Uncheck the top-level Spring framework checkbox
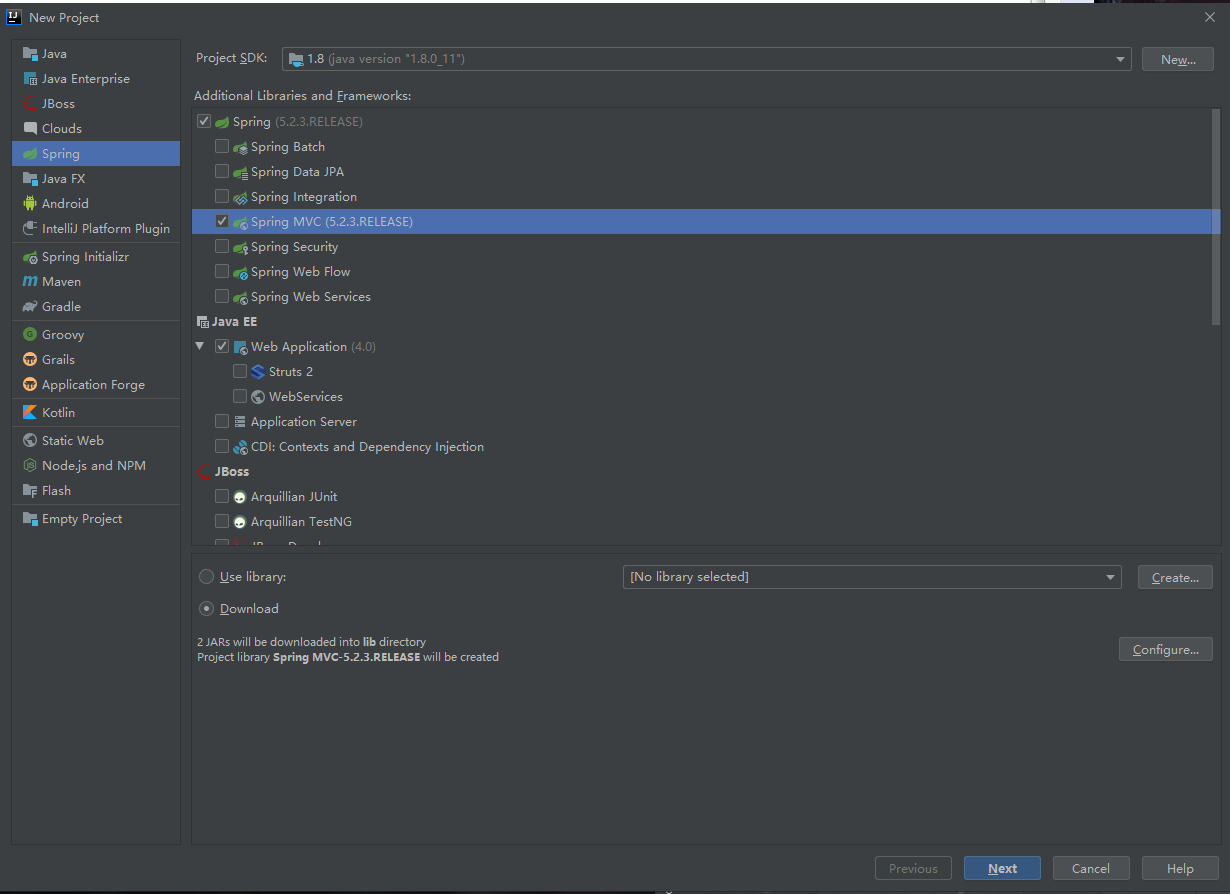Image resolution: width=1230 pixels, height=894 pixels. click(204, 121)
